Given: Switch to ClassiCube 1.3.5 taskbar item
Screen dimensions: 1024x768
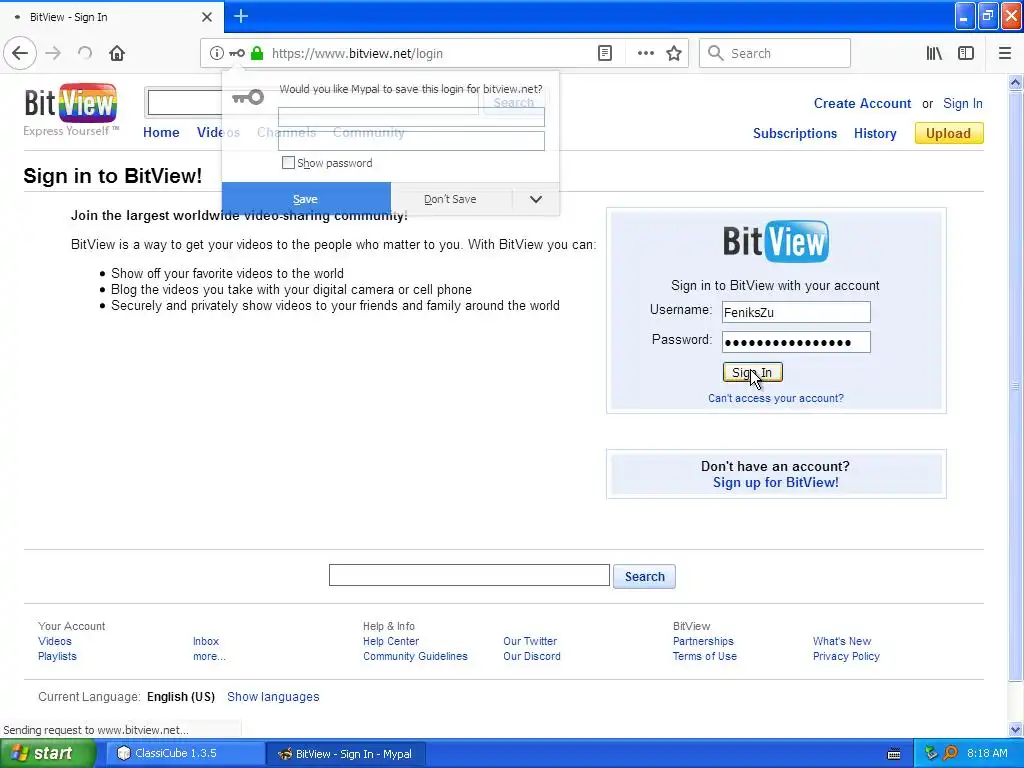Looking at the screenshot, I should tap(184, 753).
